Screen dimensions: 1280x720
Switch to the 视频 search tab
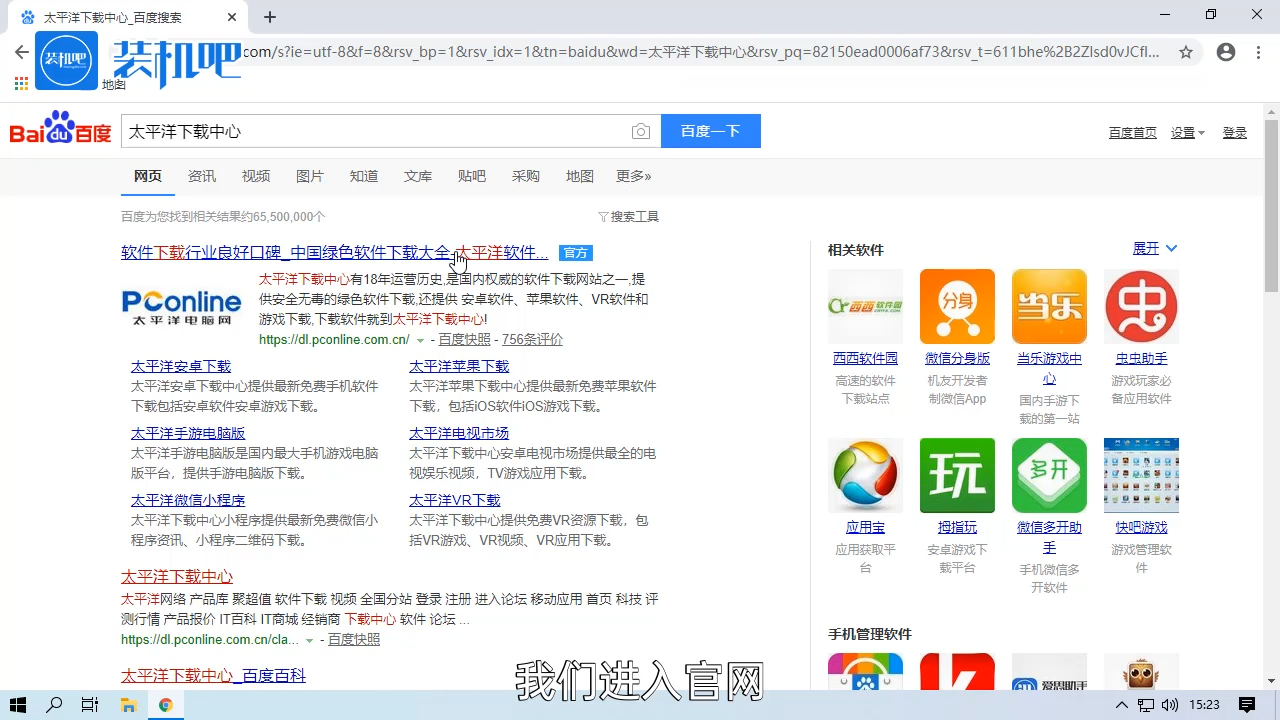(256, 176)
